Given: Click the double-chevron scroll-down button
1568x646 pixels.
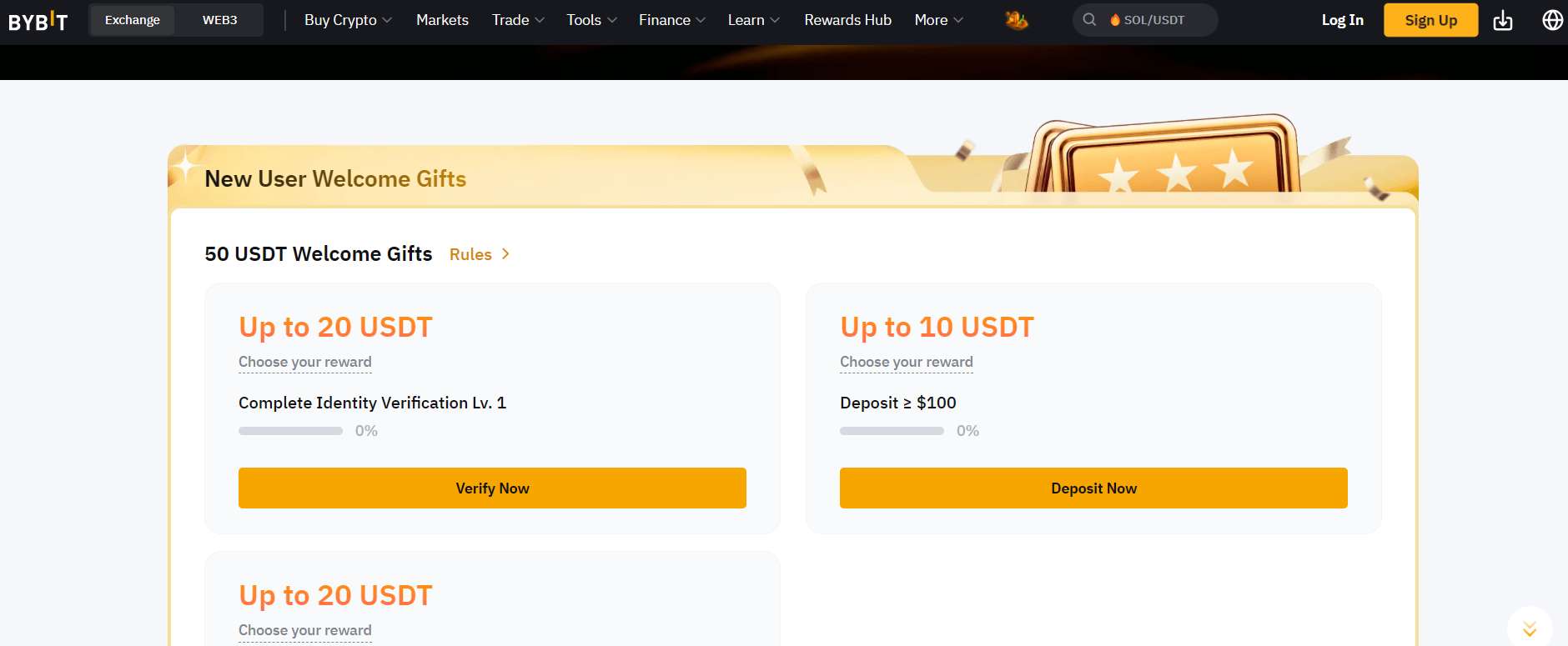Looking at the screenshot, I should (1530, 628).
